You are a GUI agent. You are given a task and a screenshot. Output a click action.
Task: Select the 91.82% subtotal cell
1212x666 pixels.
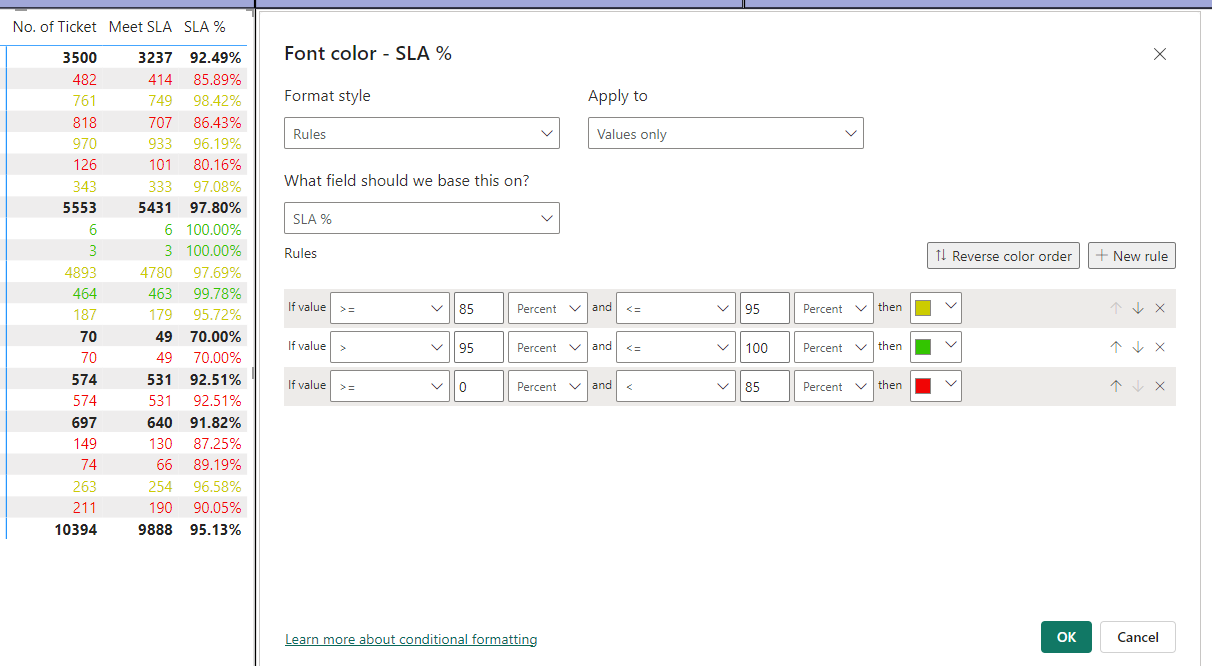click(x=215, y=422)
